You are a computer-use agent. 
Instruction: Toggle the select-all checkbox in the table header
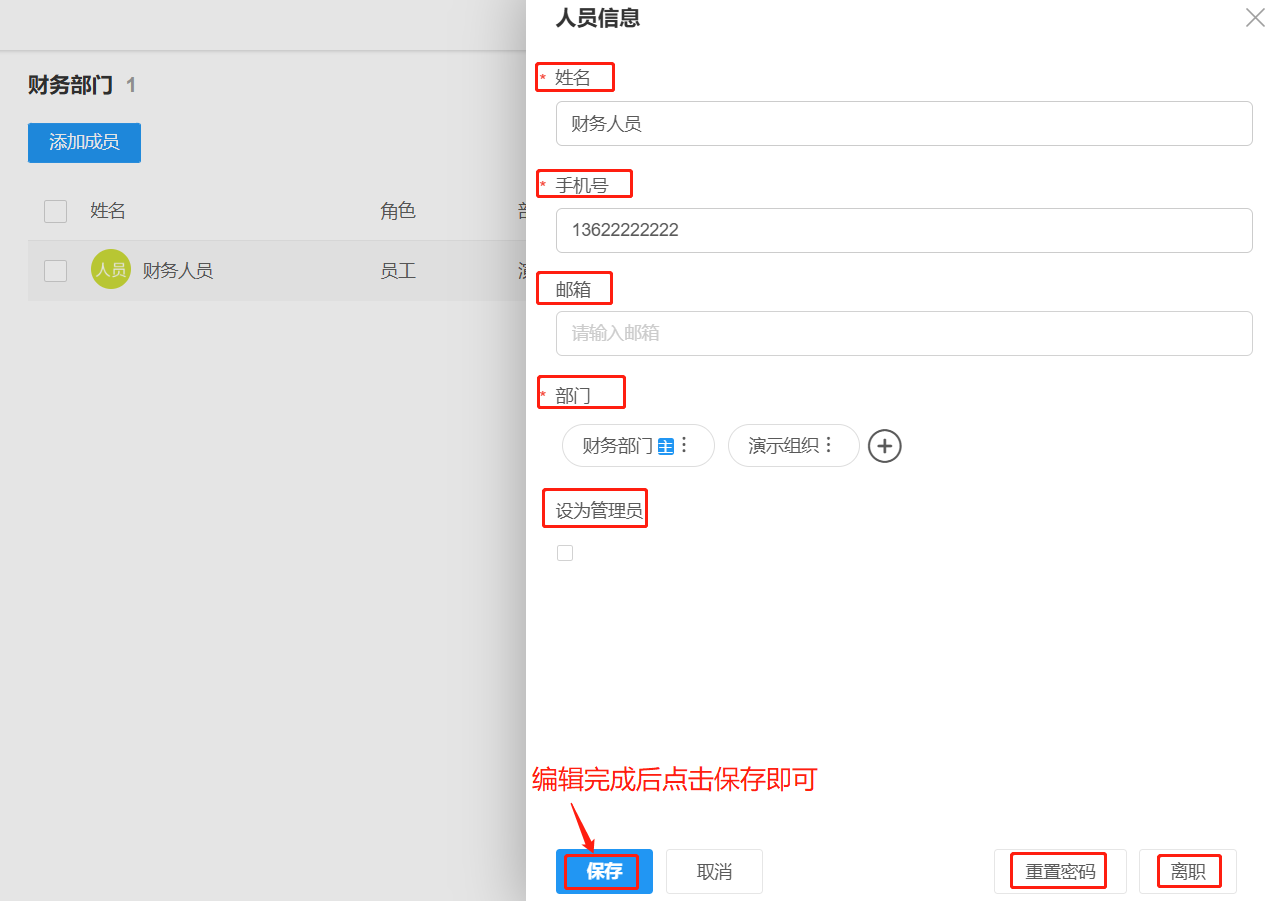point(55,211)
